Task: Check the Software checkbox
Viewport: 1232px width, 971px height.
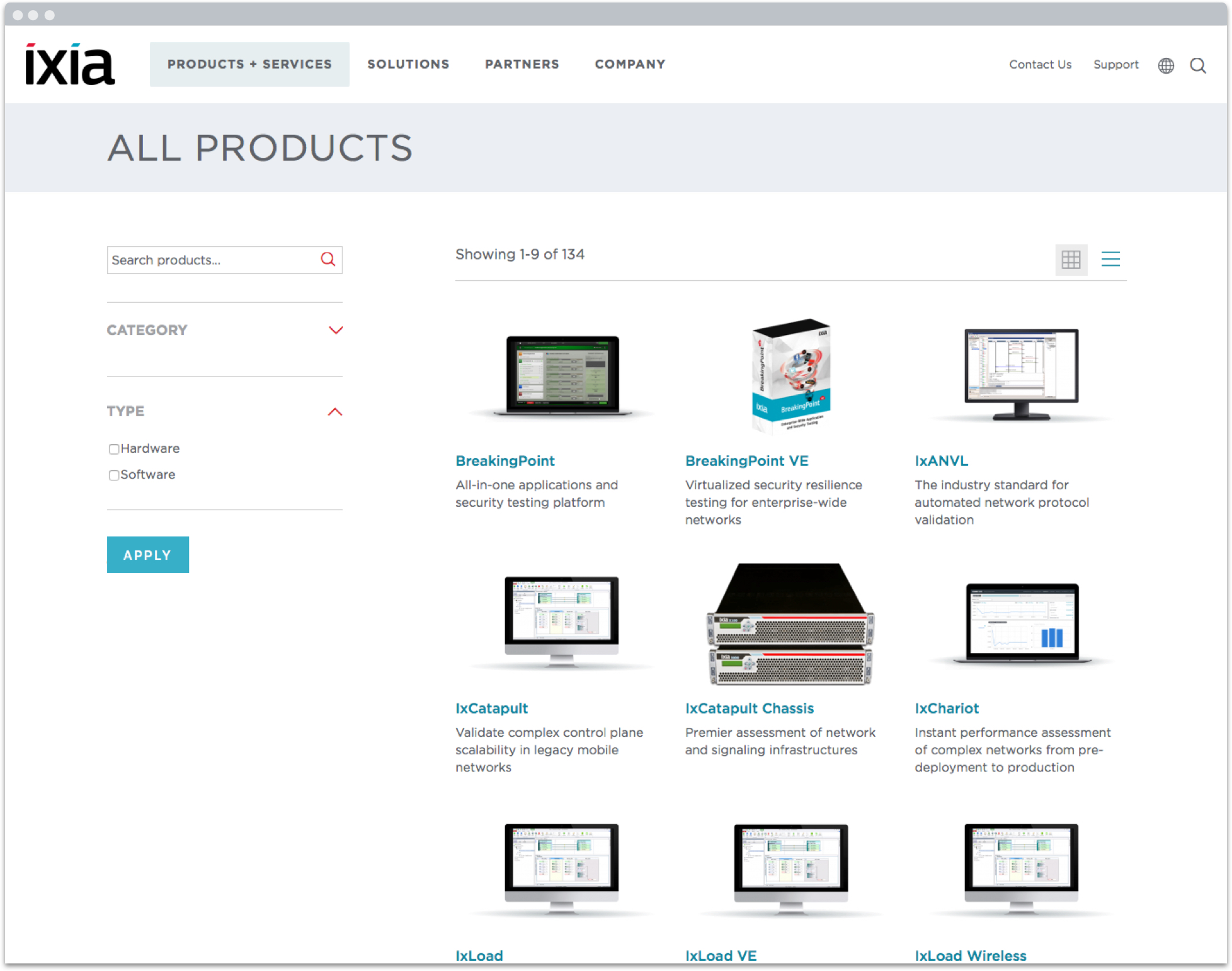Action: click(x=114, y=475)
